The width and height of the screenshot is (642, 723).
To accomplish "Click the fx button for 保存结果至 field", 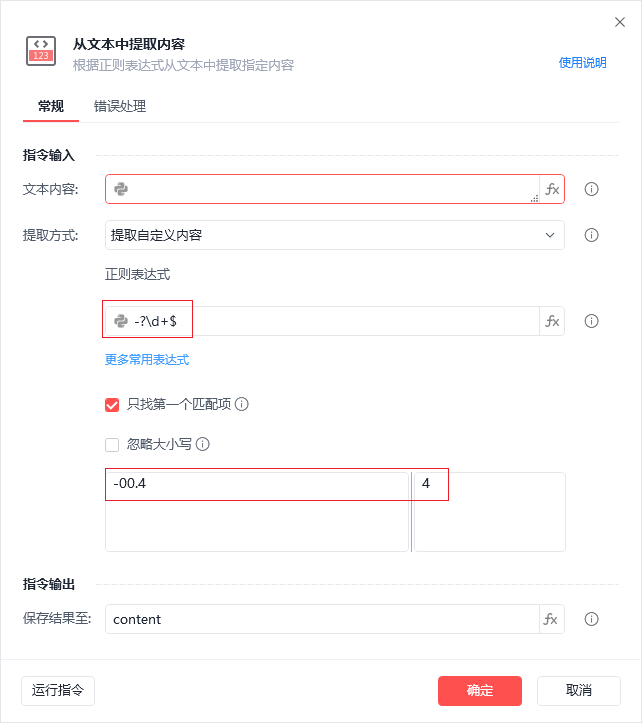I will click(x=552, y=619).
